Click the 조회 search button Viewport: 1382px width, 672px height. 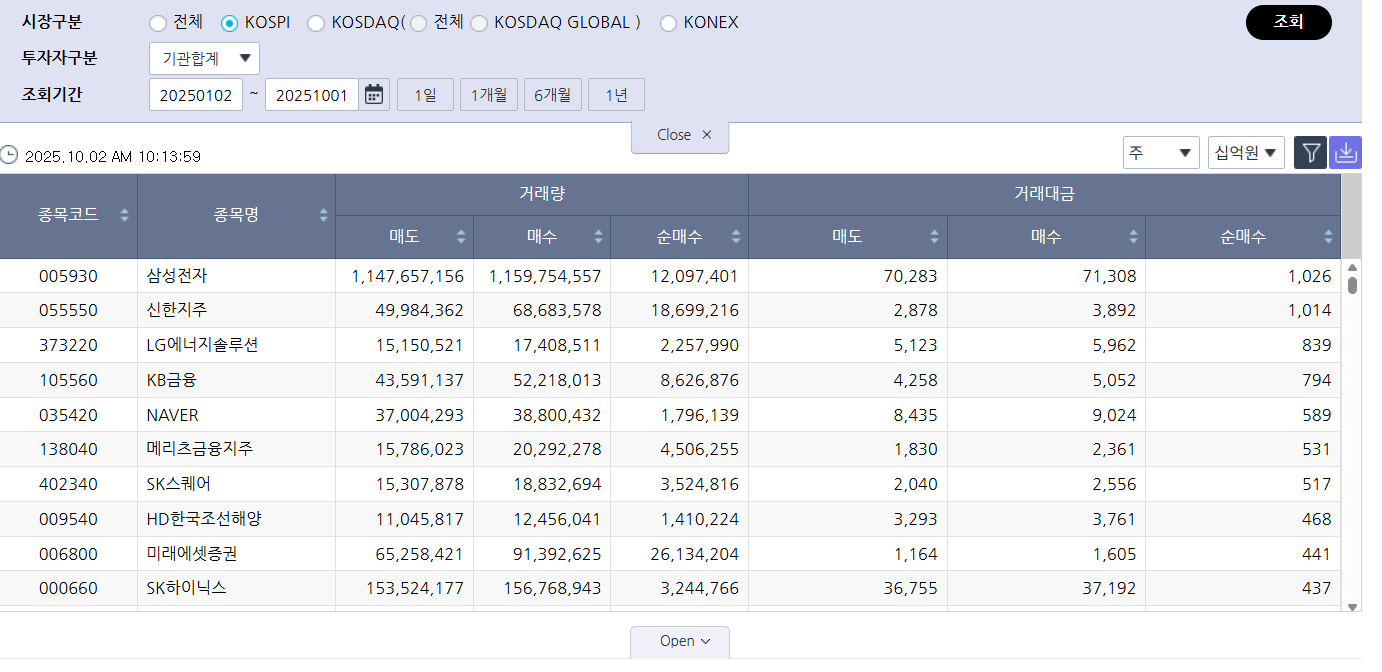pos(1289,22)
